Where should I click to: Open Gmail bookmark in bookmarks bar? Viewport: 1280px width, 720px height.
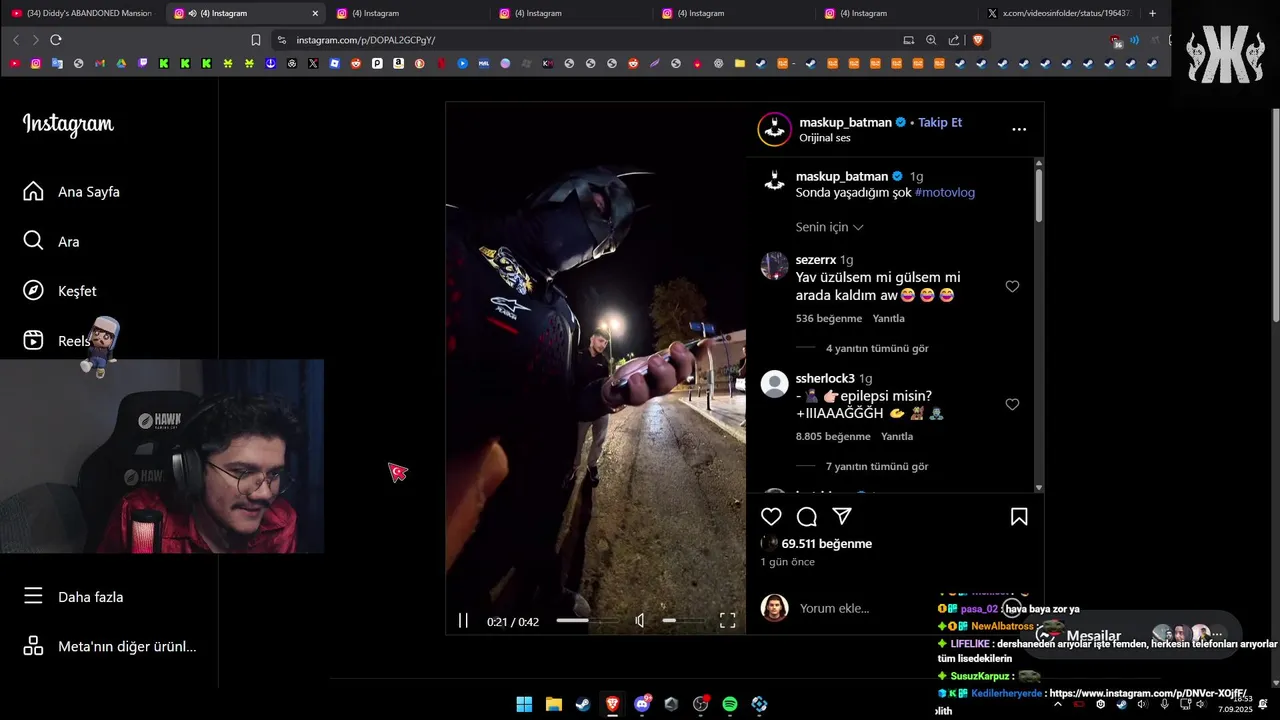coord(100,63)
